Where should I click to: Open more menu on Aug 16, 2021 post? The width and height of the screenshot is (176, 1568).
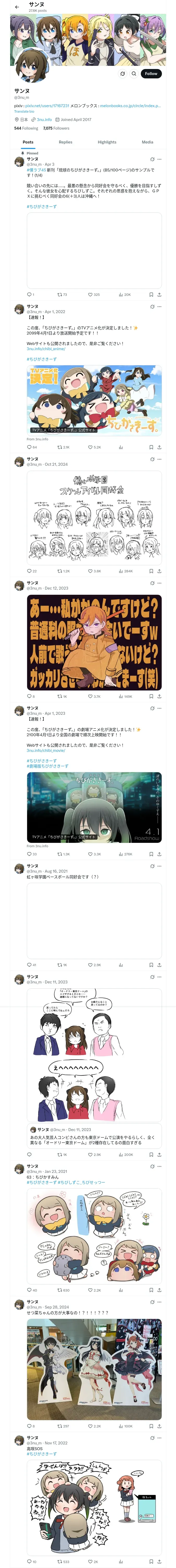pos(160,866)
